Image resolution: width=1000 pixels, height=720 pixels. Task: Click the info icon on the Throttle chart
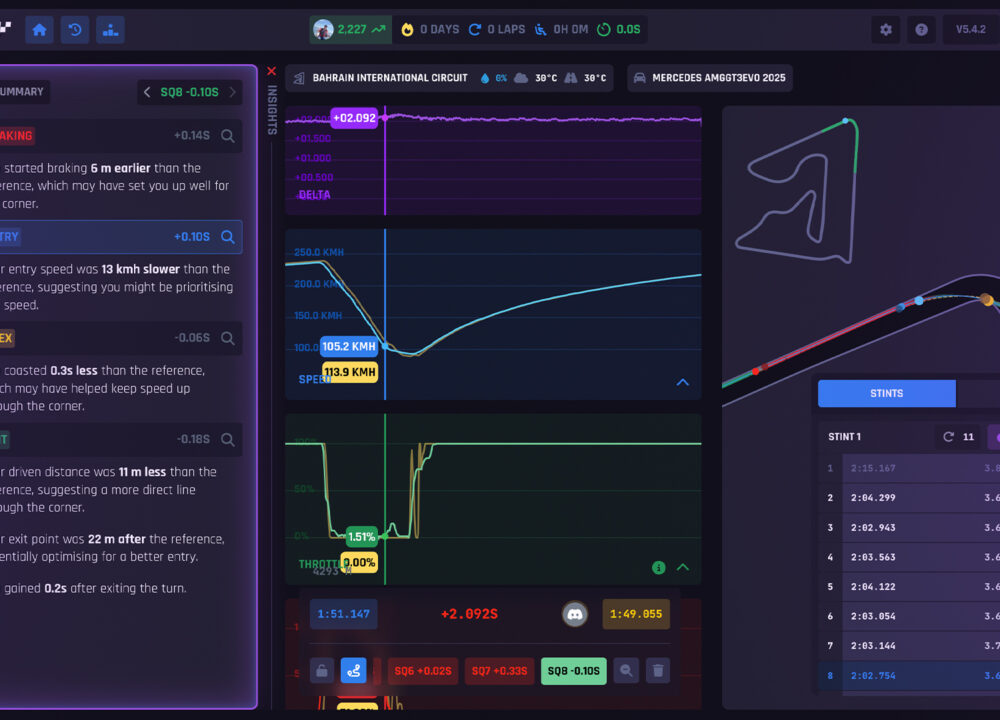click(658, 567)
